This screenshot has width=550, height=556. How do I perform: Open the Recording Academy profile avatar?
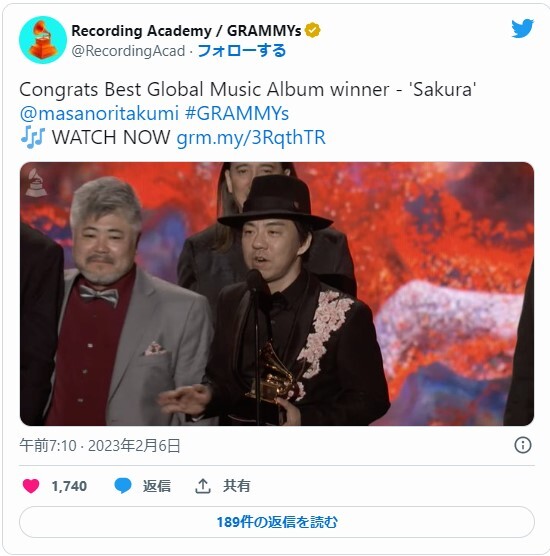pos(43,40)
